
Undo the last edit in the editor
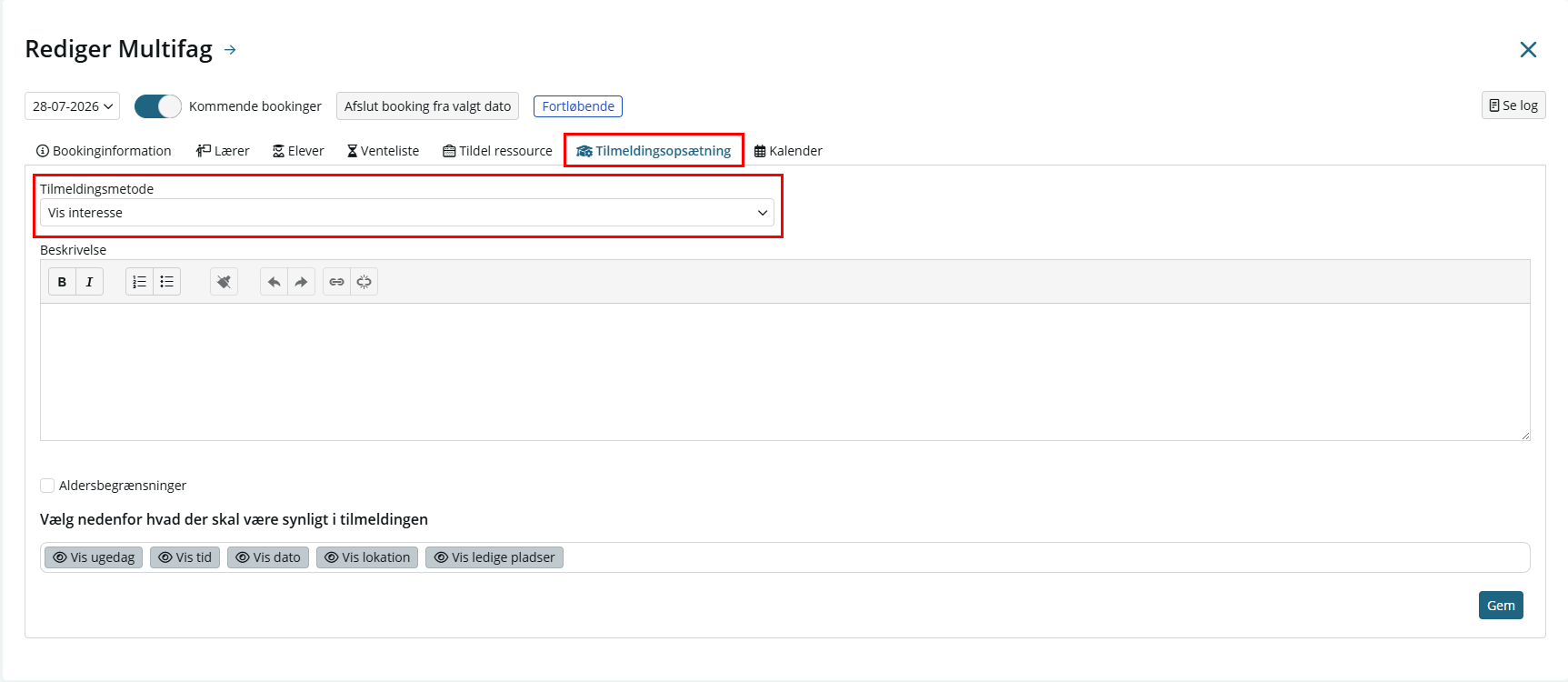pos(274,282)
